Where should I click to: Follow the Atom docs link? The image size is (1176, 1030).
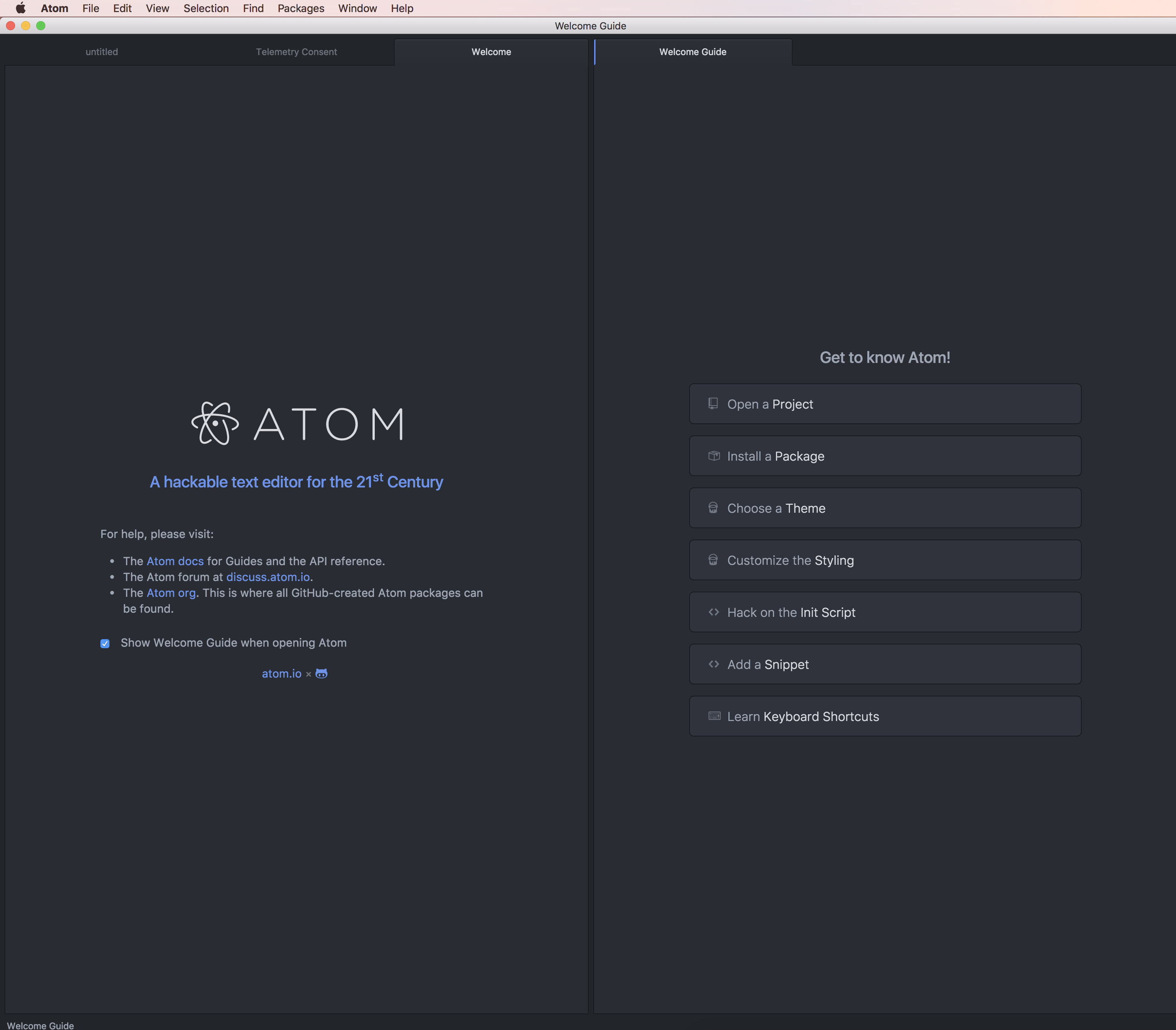point(175,561)
